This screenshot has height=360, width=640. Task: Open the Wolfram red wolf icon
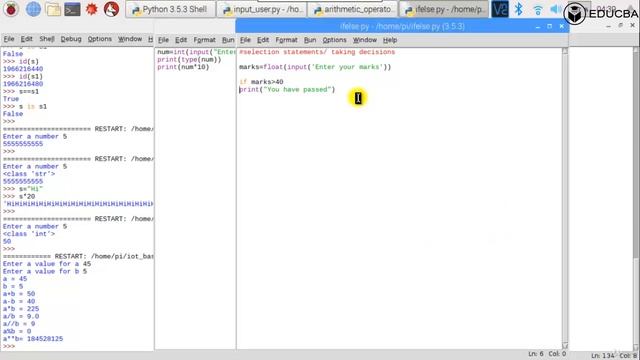tap(111, 9)
